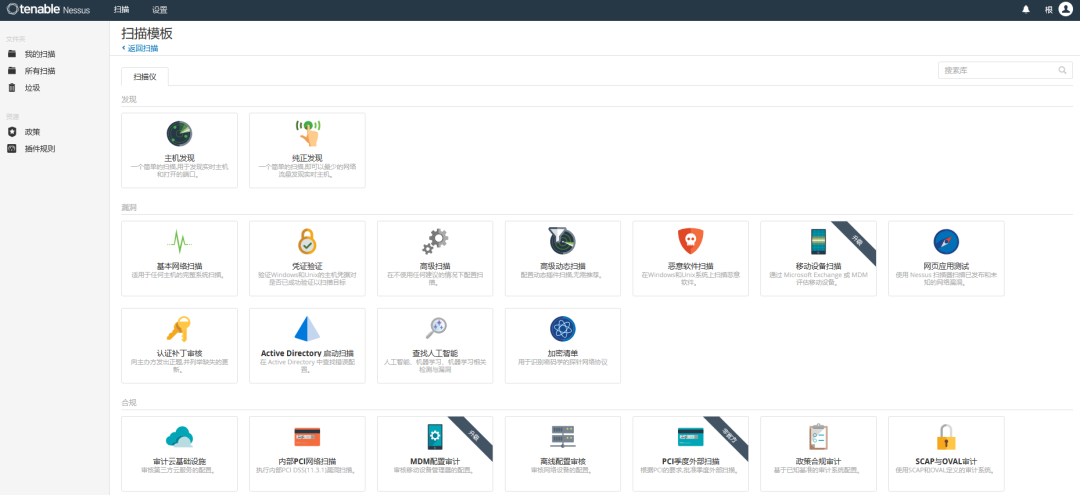Click the 加密清单 template title
Screen dimensions: 1080x495
pos(563,352)
